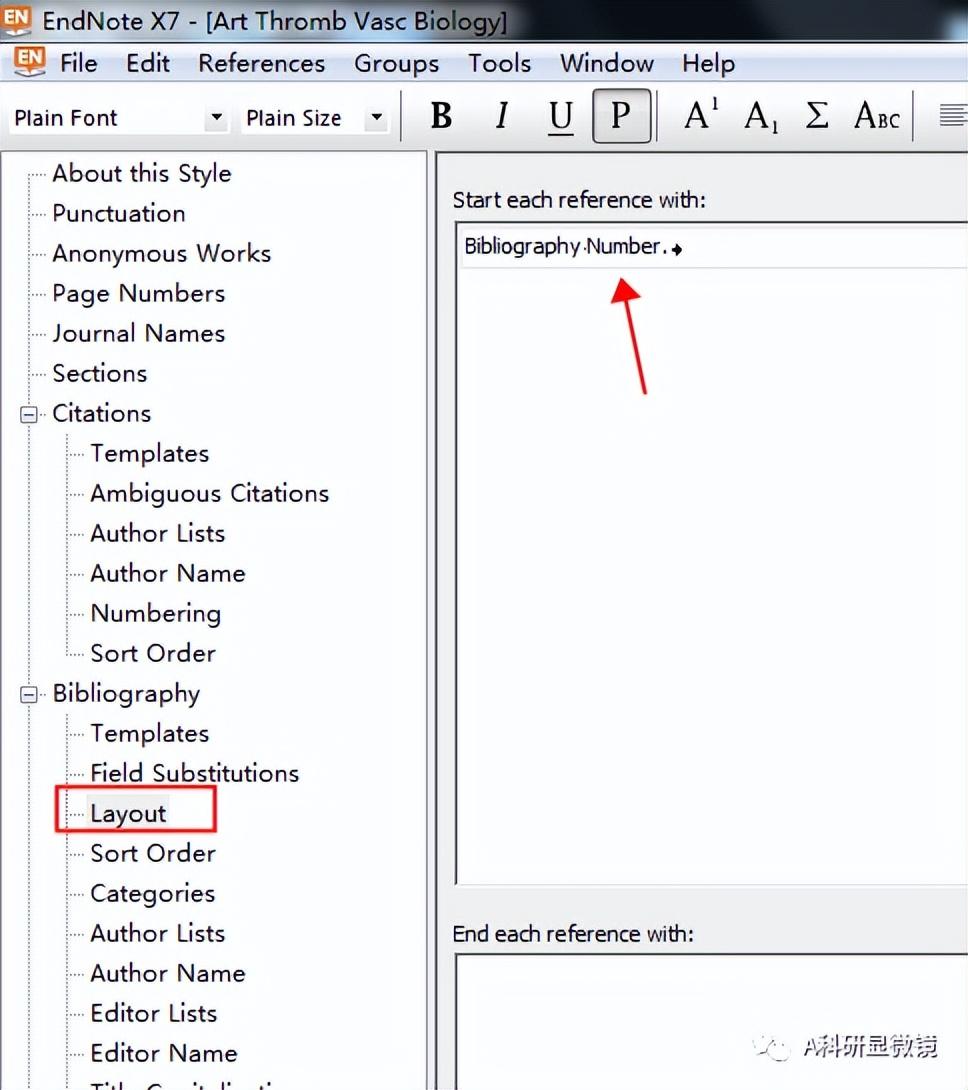Select the Citations node label
This screenshot has height=1090, width=968.
point(102,414)
